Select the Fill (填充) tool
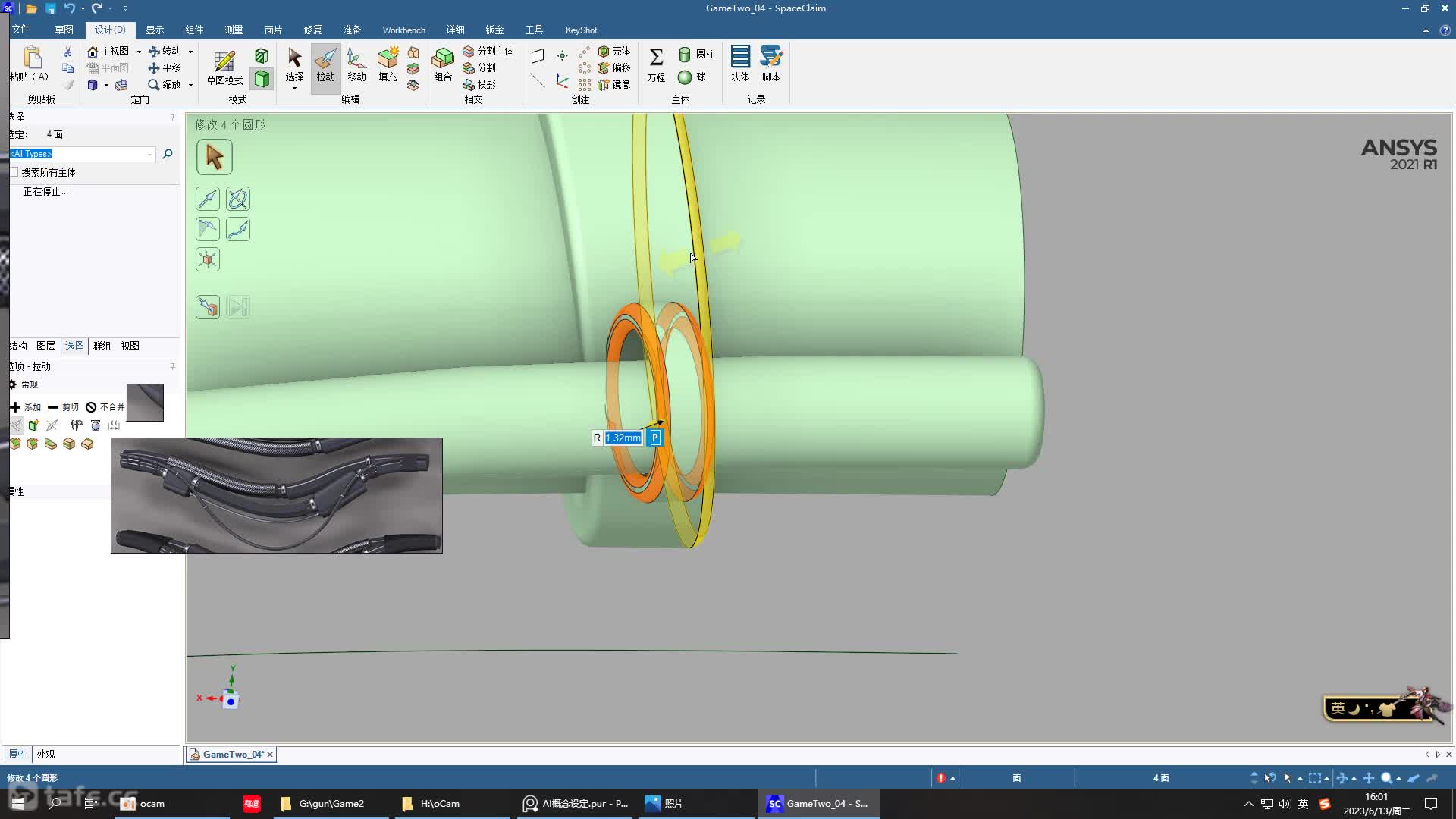This screenshot has width=1456, height=819. [x=388, y=65]
